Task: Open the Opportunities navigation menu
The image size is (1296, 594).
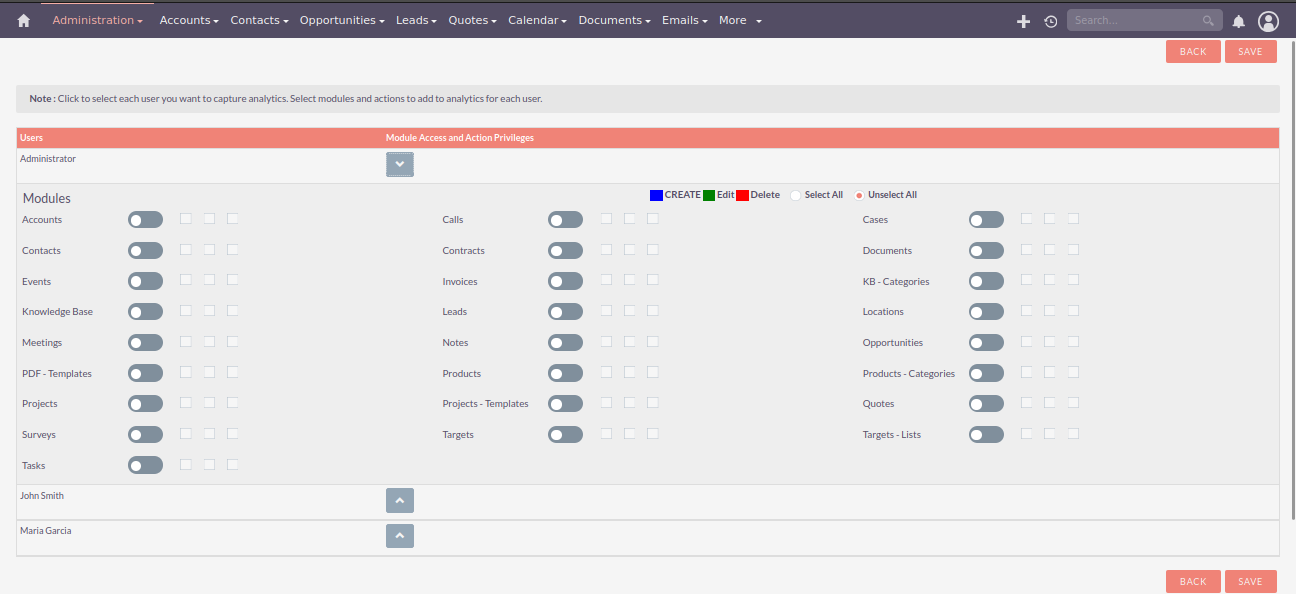Action: (343, 20)
